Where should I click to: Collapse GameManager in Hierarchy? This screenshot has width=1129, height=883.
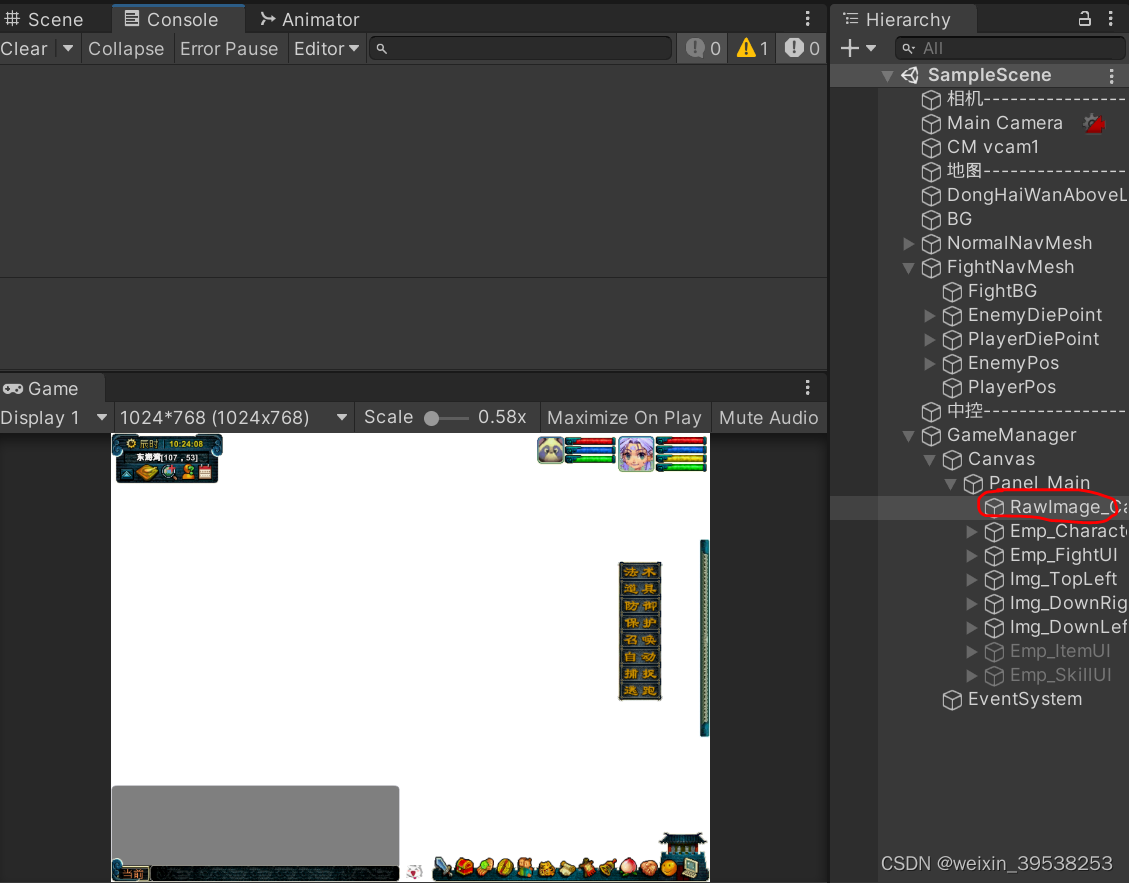(909, 436)
